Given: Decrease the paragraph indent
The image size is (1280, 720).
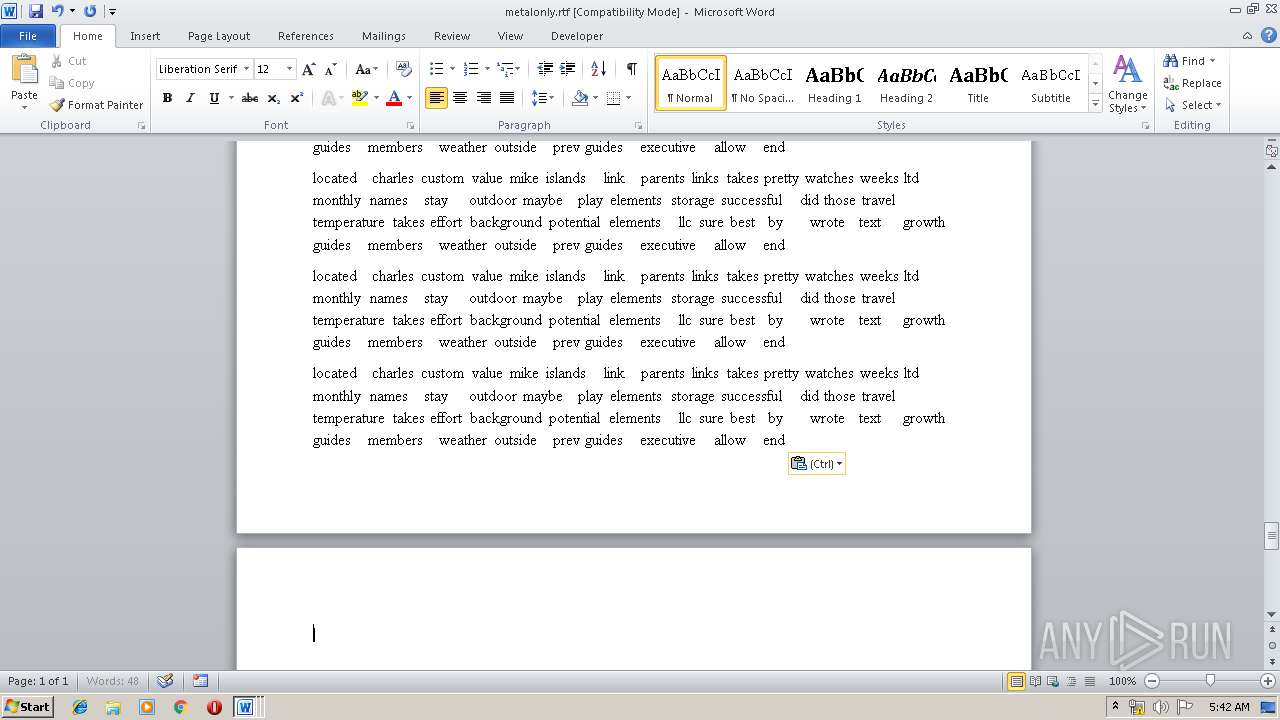Looking at the screenshot, I should point(545,69).
